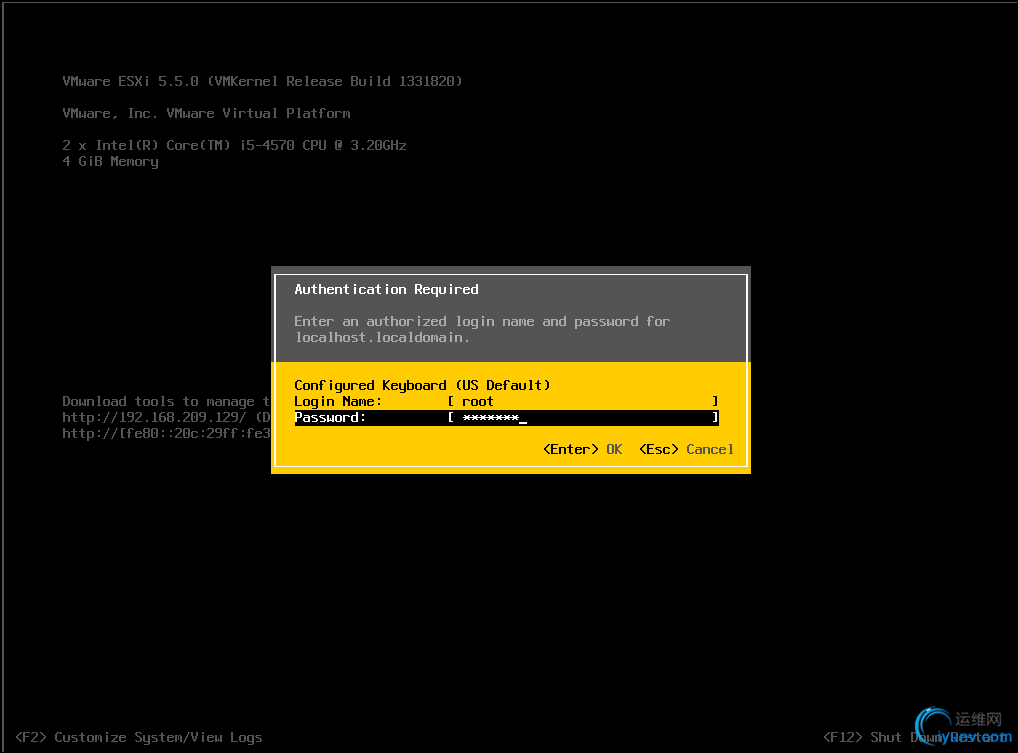Confirm login with Enter OK
Viewport: 1018px width, 753px height.
582,449
